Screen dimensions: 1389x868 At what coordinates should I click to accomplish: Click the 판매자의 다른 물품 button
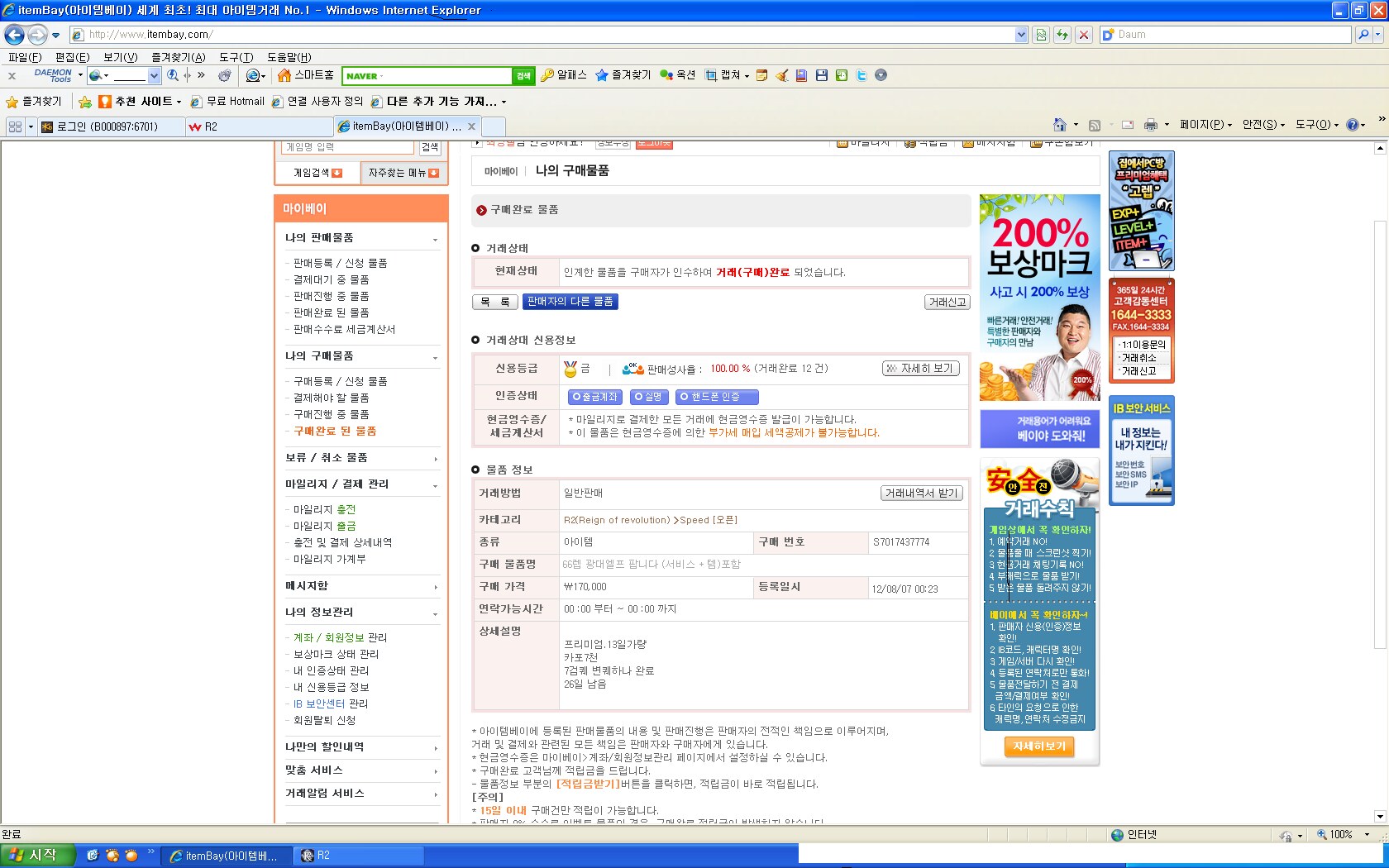[570, 302]
